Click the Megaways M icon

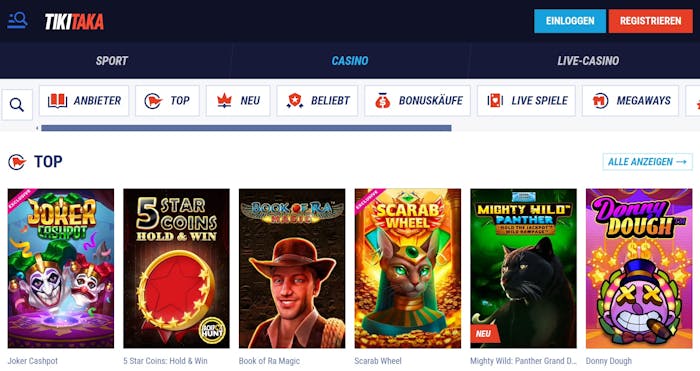coord(600,101)
